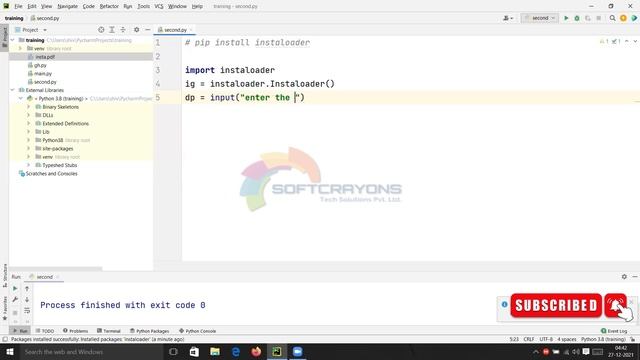Image resolution: width=640 pixels, height=360 pixels.
Task: Run the 'second' configuration with the green play icon
Action: coord(566,18)
